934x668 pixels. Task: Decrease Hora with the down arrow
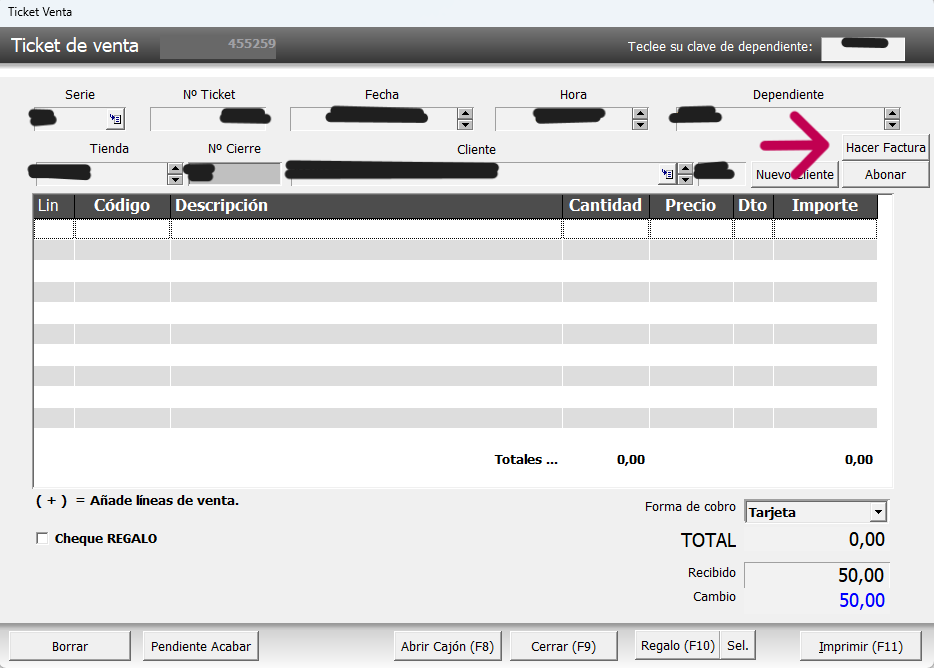[x=640, y=125]
